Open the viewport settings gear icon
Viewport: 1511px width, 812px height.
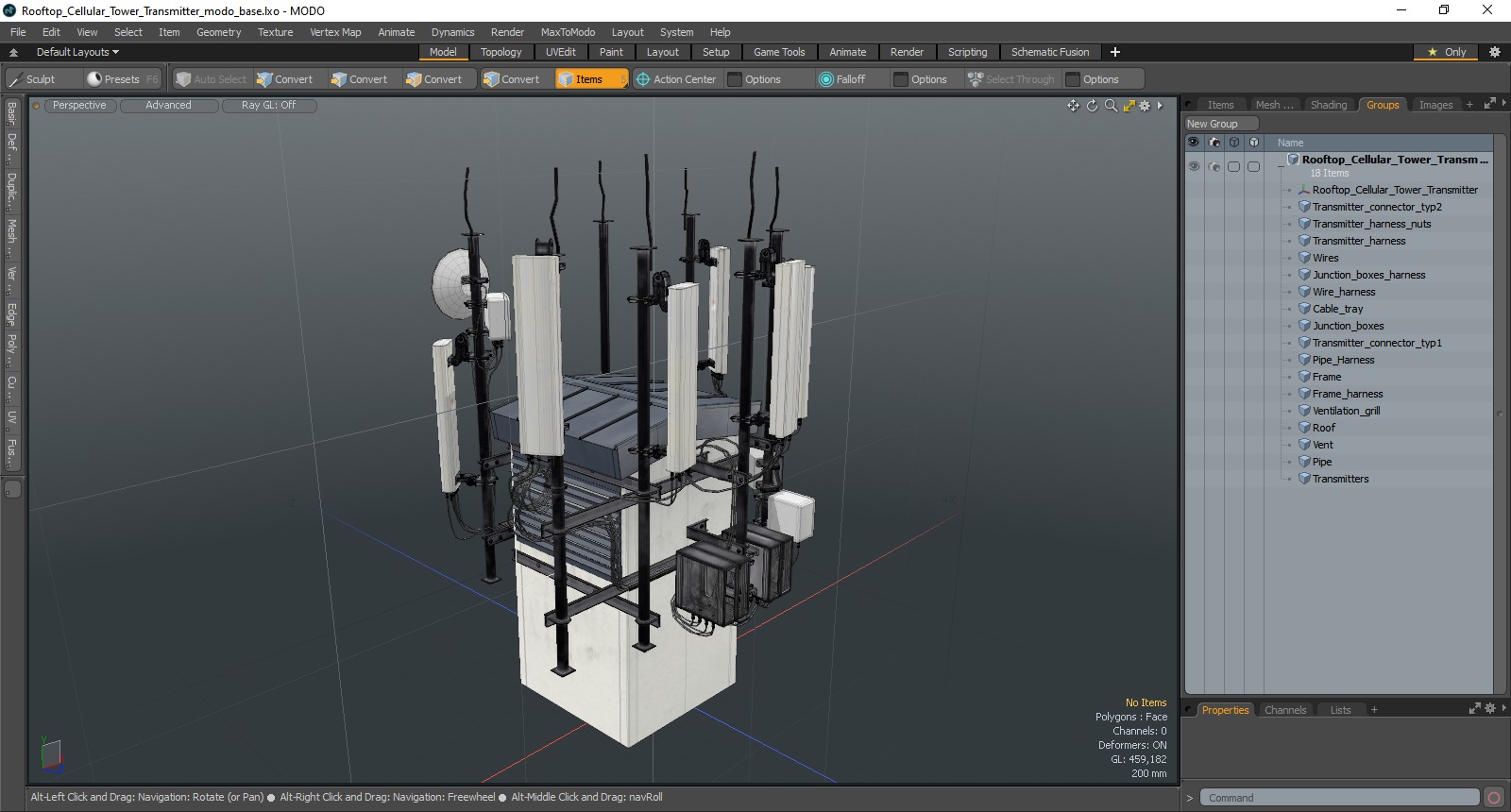pos(1145,106)
